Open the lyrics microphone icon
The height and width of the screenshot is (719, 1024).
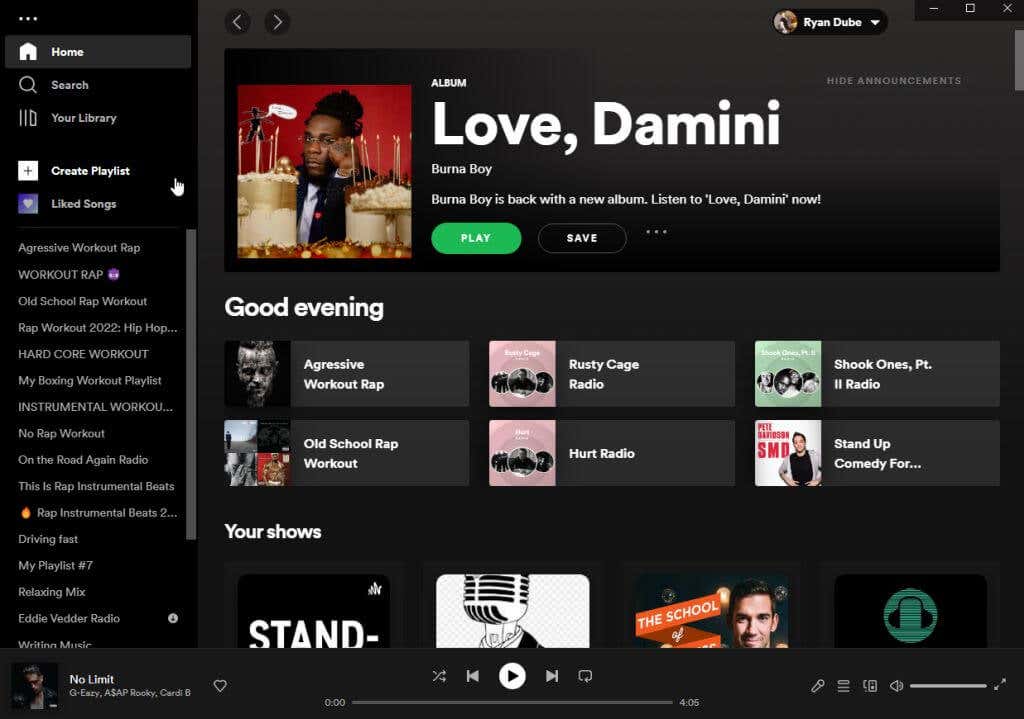pos(818,686)
